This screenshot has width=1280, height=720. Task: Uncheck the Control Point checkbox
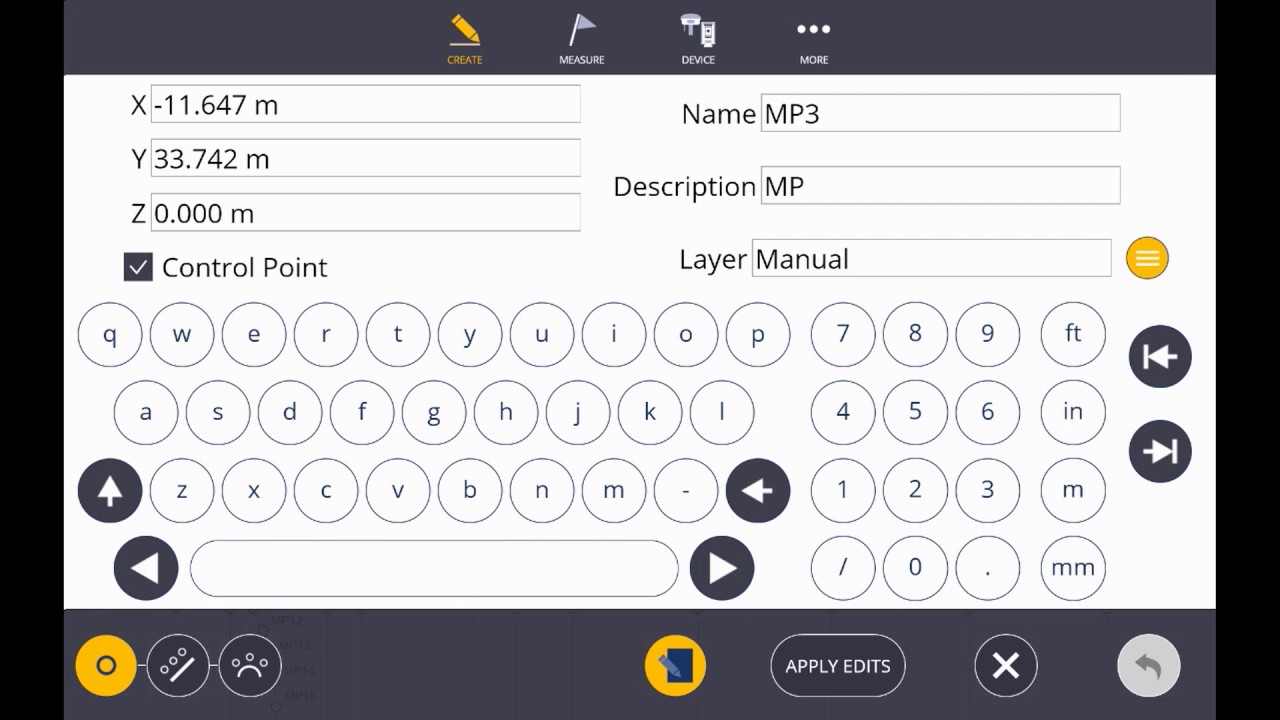click(138, 267)
